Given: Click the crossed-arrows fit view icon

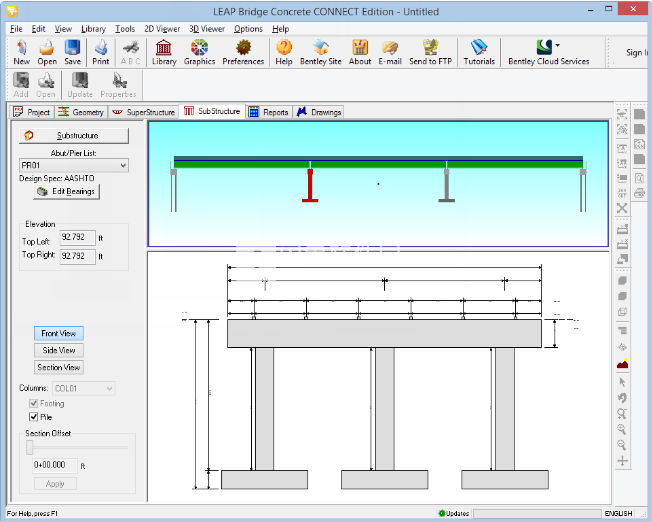Looking at the screenshot, I should tap(622, 208).
